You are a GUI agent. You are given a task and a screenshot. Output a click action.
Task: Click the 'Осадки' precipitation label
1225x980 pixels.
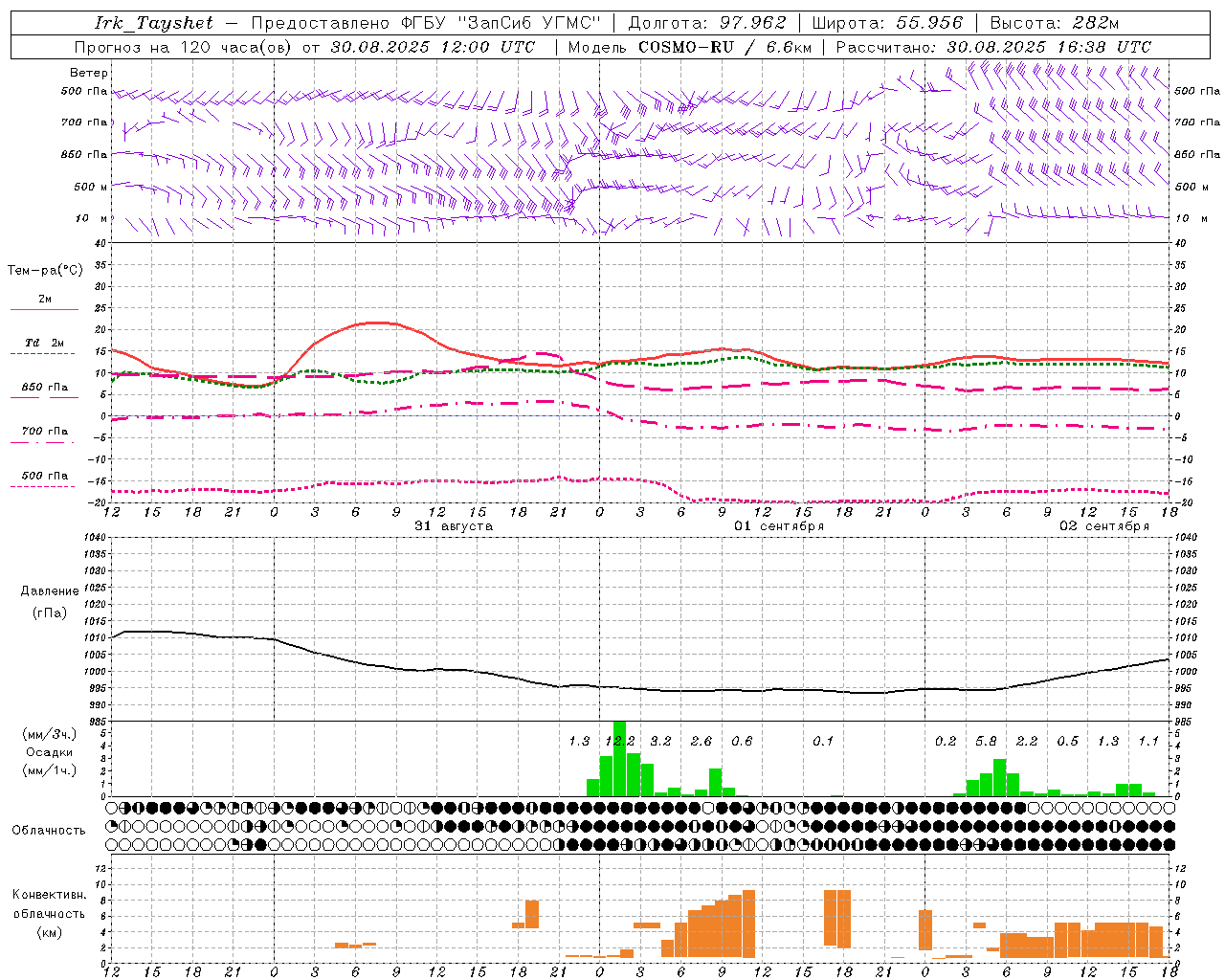point(50,752)
